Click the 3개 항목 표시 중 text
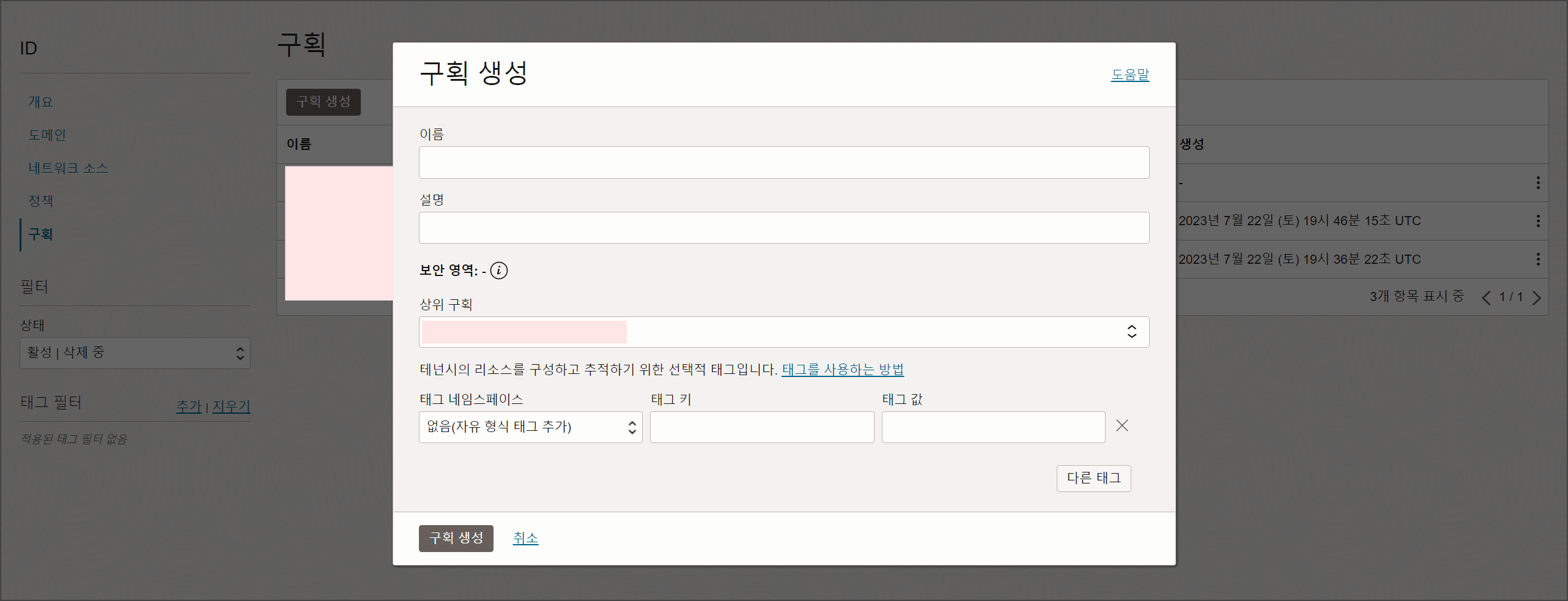 click(x=1416, y=296)
